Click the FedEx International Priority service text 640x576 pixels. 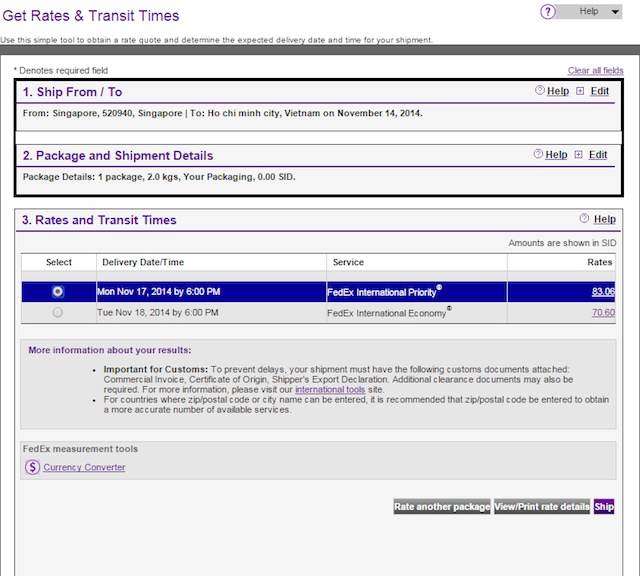click(x=382, y=292)
